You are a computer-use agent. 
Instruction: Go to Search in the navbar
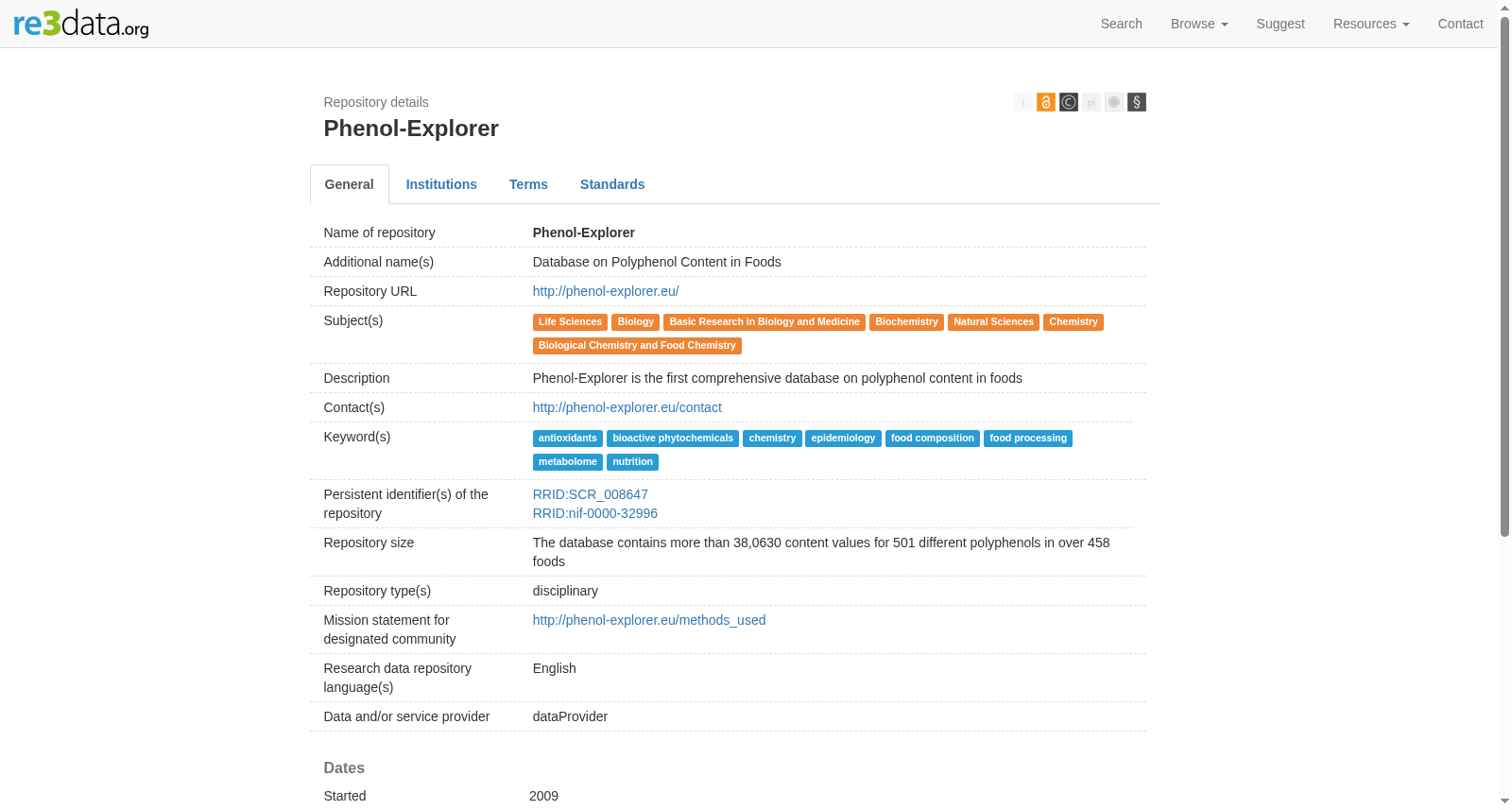(1122, 24)
